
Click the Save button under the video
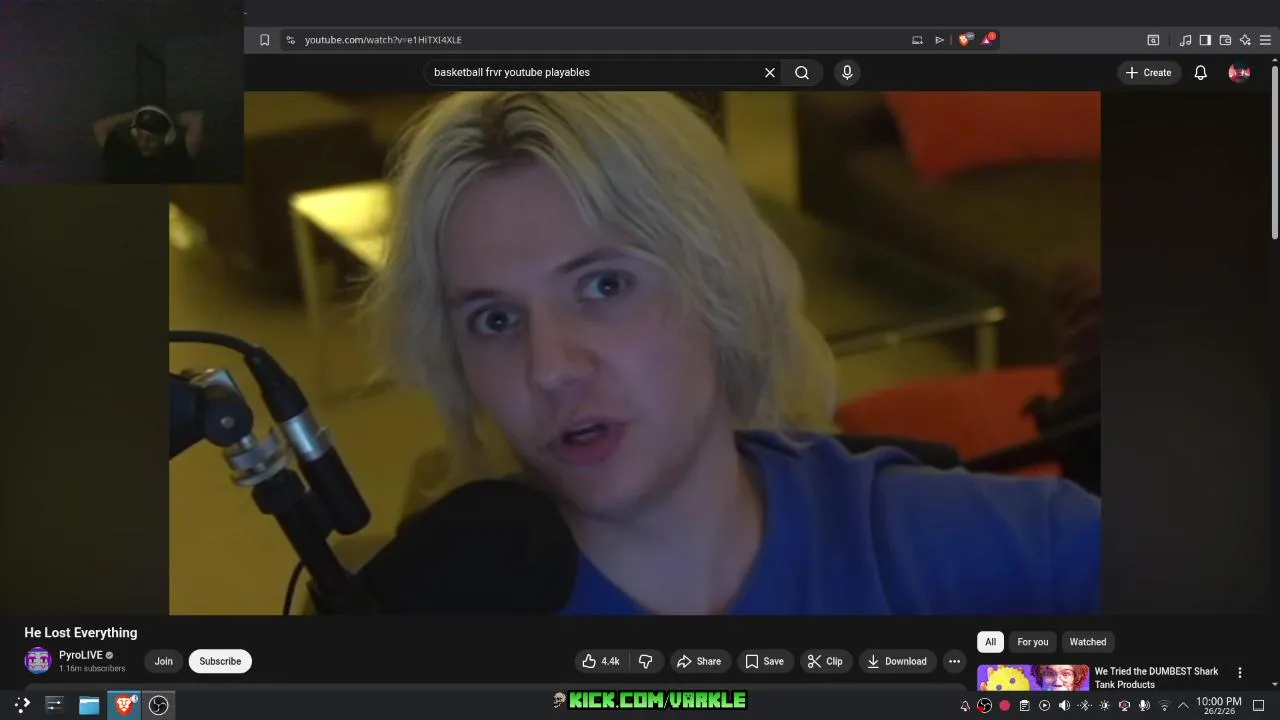764,661
